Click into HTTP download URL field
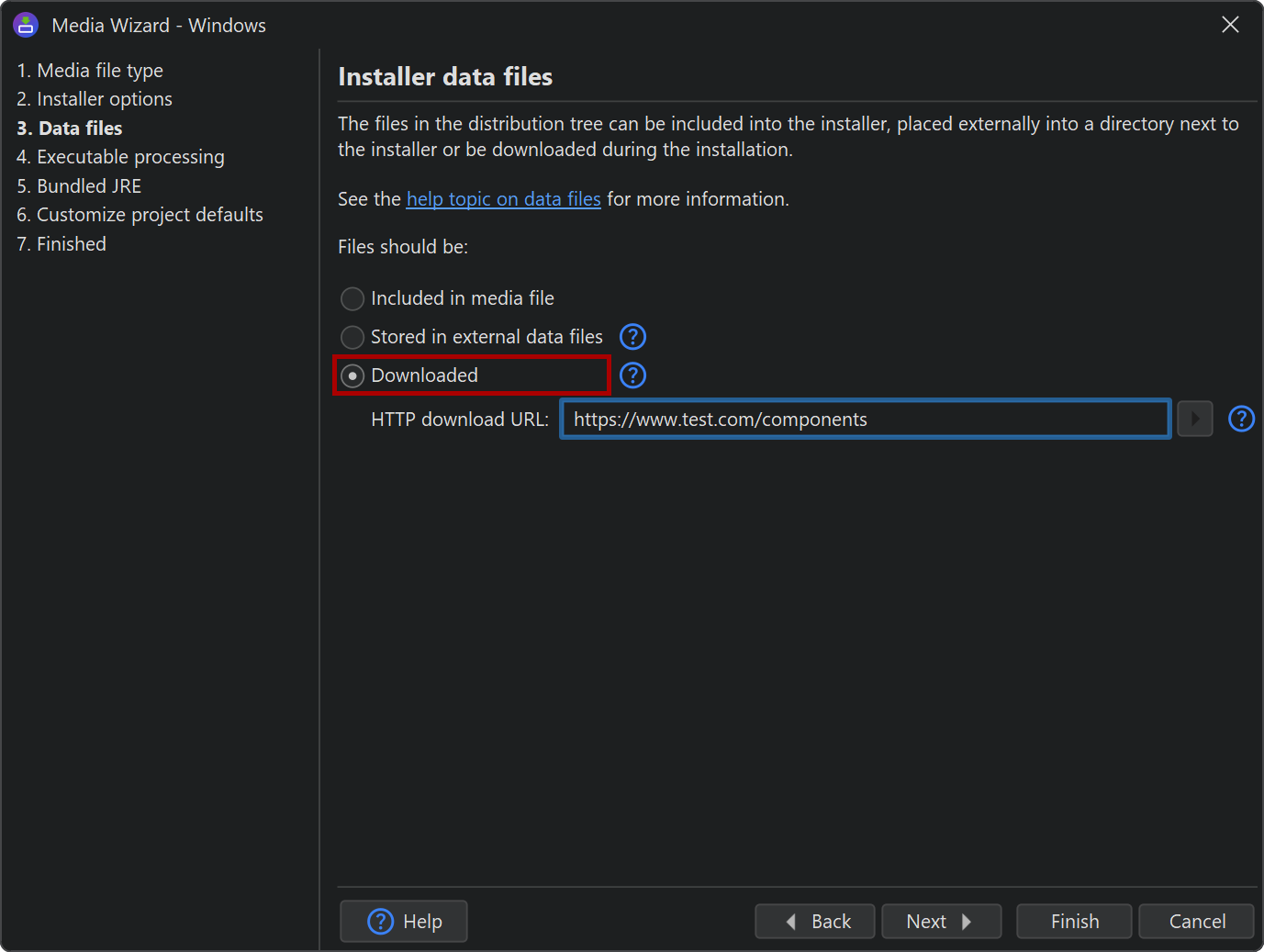 coord(865,420)
